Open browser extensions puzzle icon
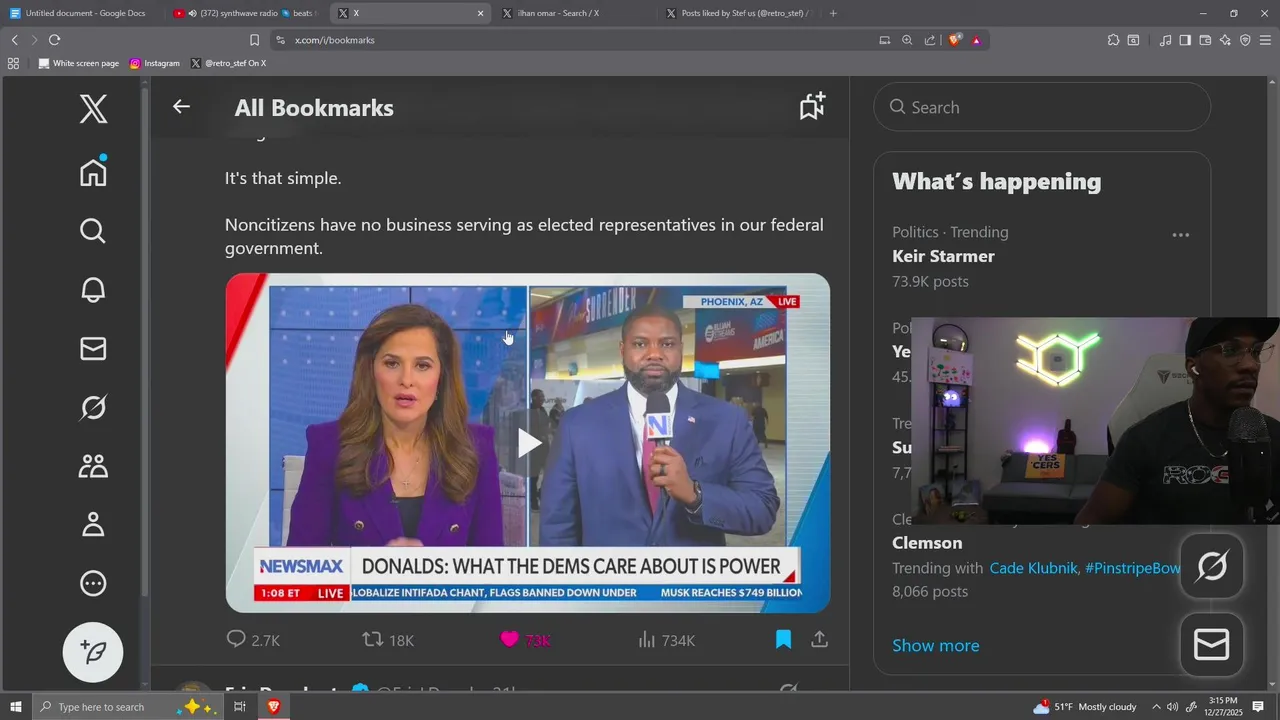Image resolution: width=1280 pixels, height=720 pixels. (x=1113, y=40)
